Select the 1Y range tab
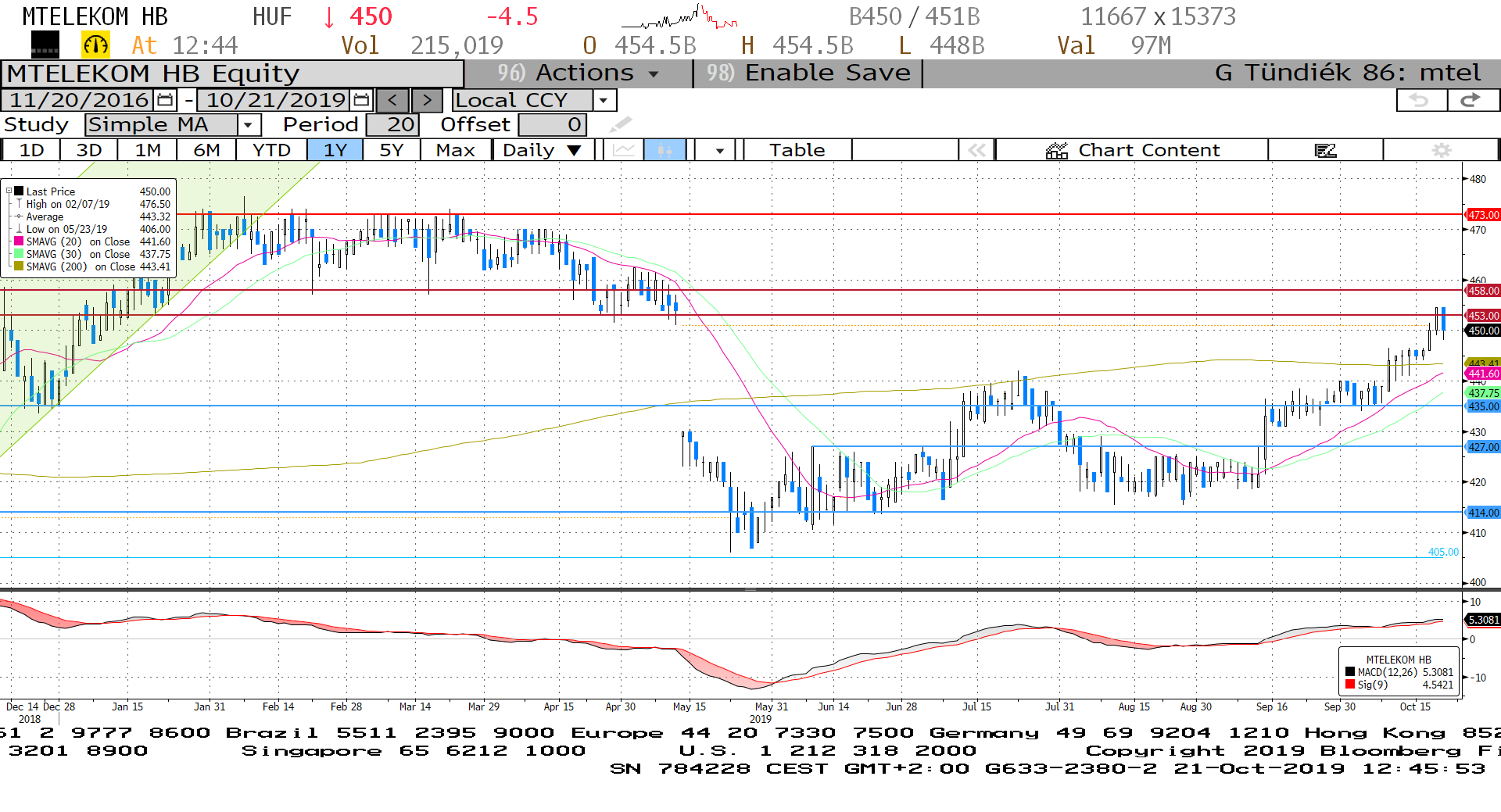The width and height of the screenshot is (1501, 812). coord(335,150)
